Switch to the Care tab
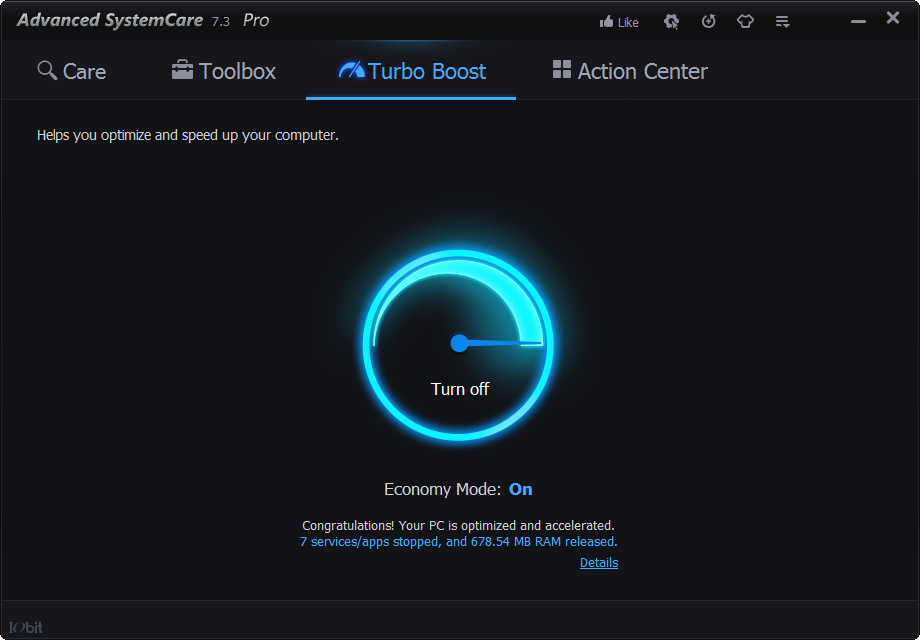 coord(72,71)
